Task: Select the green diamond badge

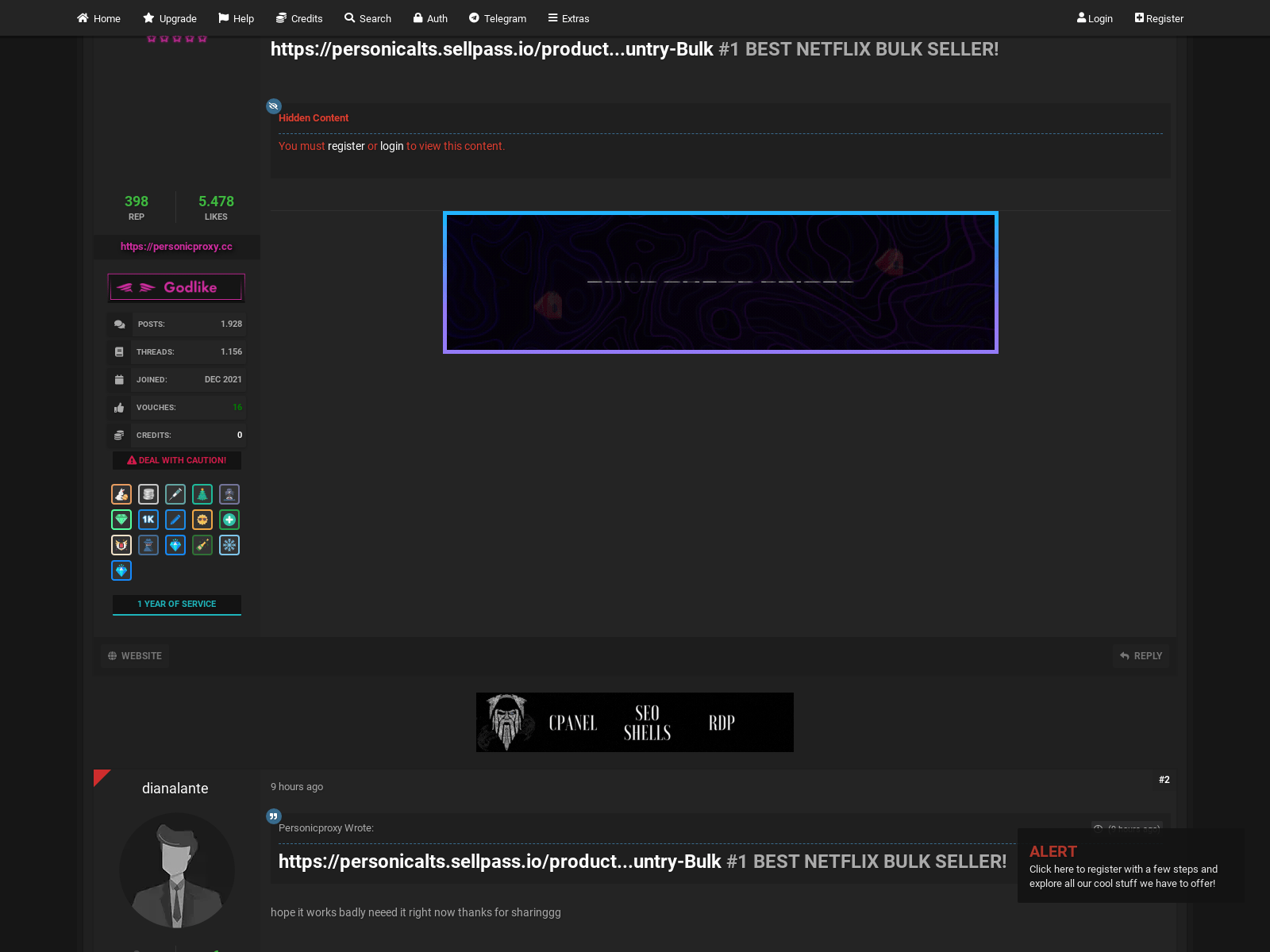Action: [121, 520]
